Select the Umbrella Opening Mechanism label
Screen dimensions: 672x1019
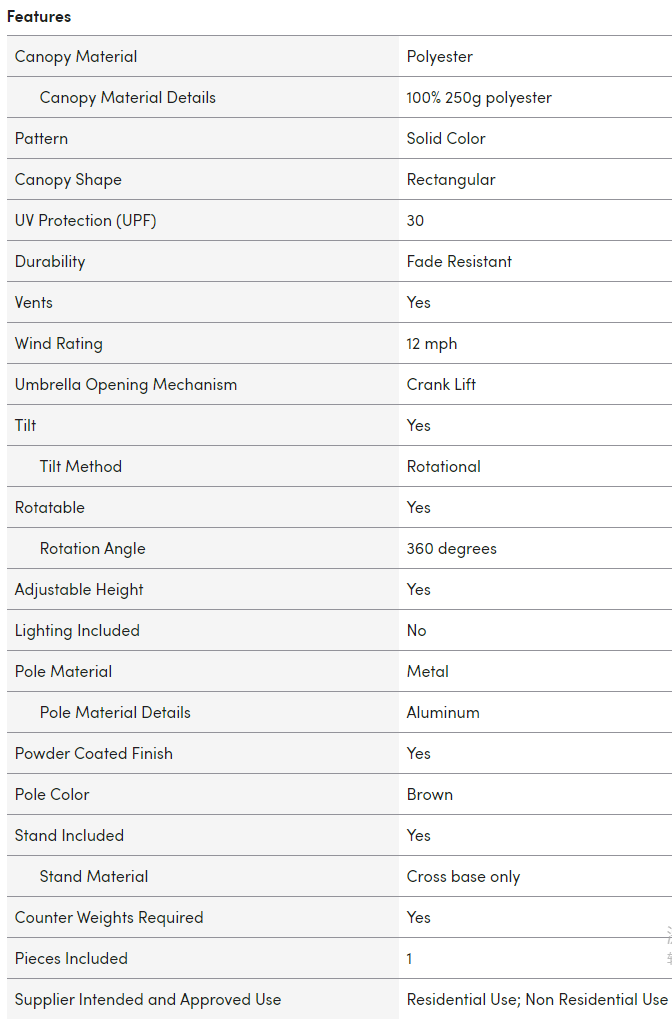pyautogui.click(x=126, y=385)
